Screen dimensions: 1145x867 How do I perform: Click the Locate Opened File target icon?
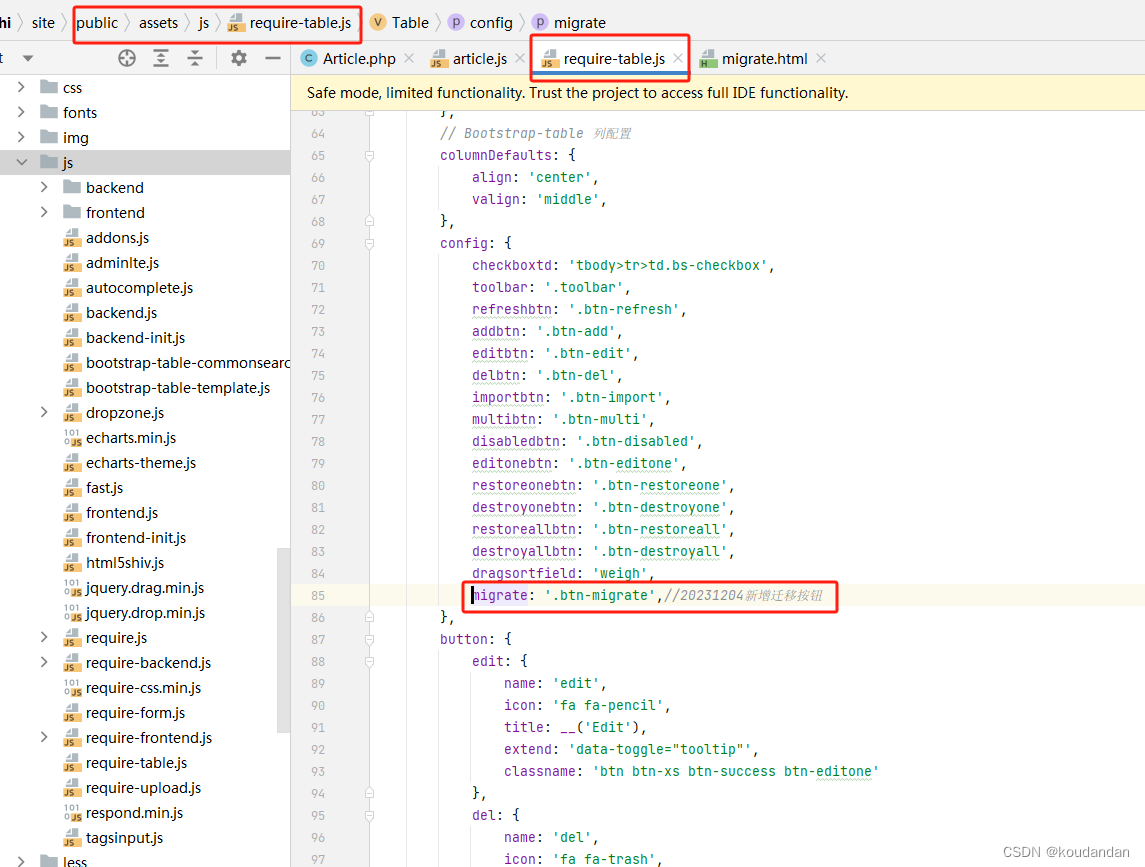click(126, 58)
